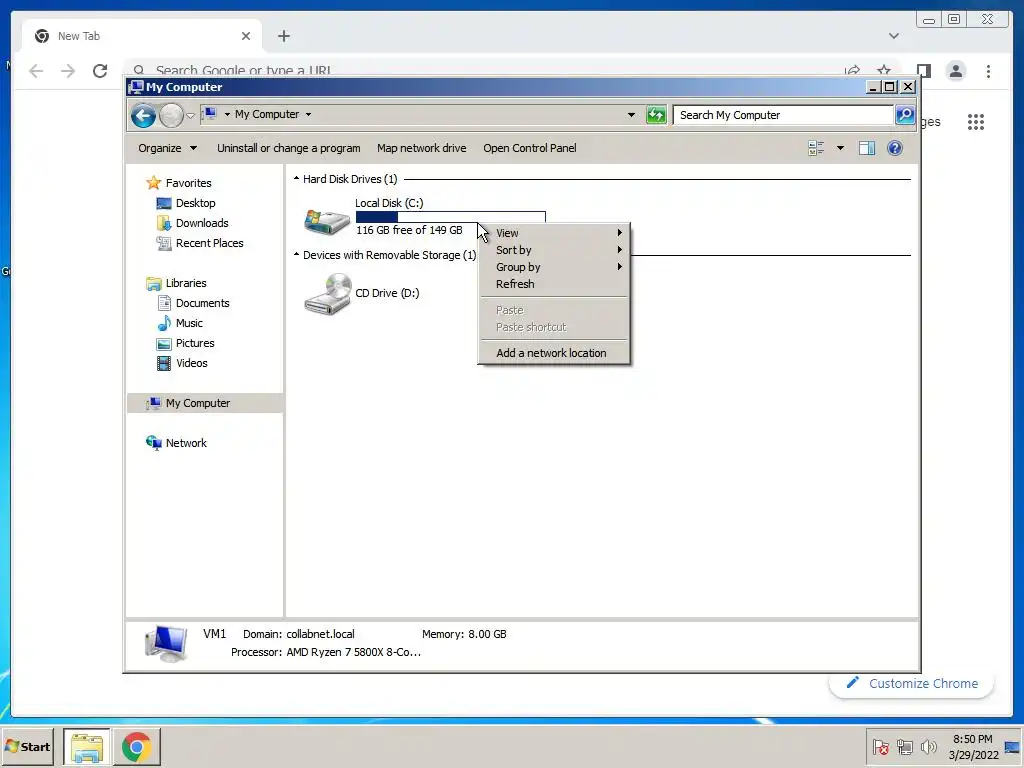Viewport: 1024px width, 768px height.
Task: Open recent pages dropdown beside Forward arrow
Action: click(190, 116)
